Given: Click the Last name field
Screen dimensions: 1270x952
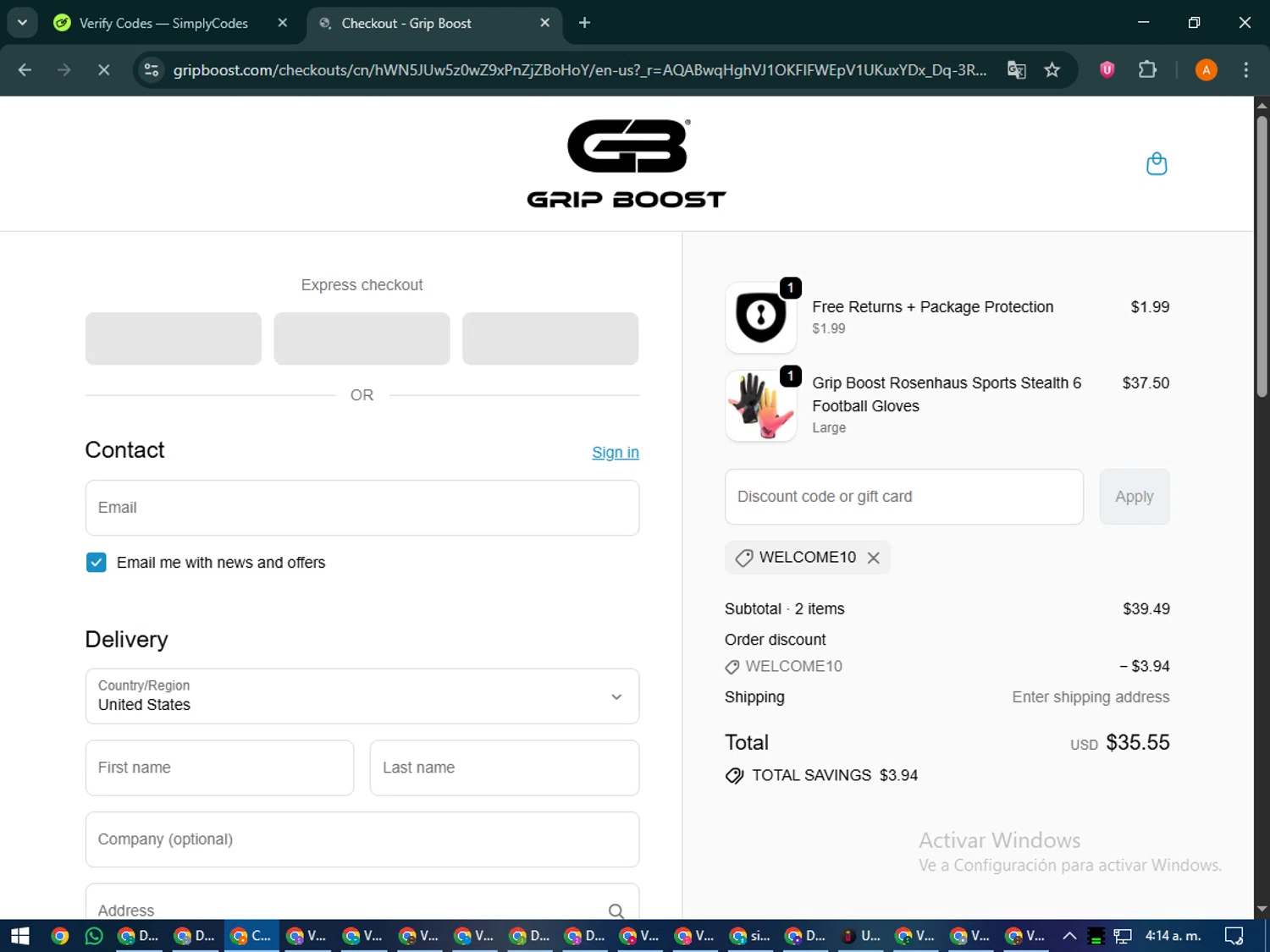Looking at the screenshot, I should 505,768.
